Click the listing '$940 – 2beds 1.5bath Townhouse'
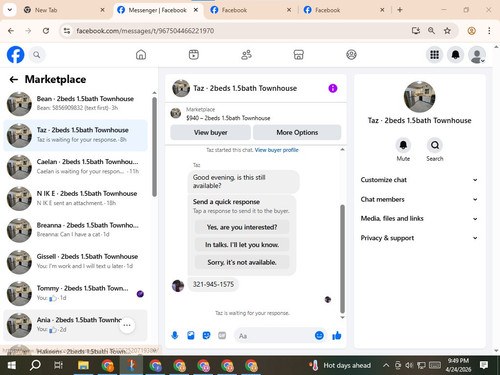Screen dimensions: 500x375 tap(228, 118)
